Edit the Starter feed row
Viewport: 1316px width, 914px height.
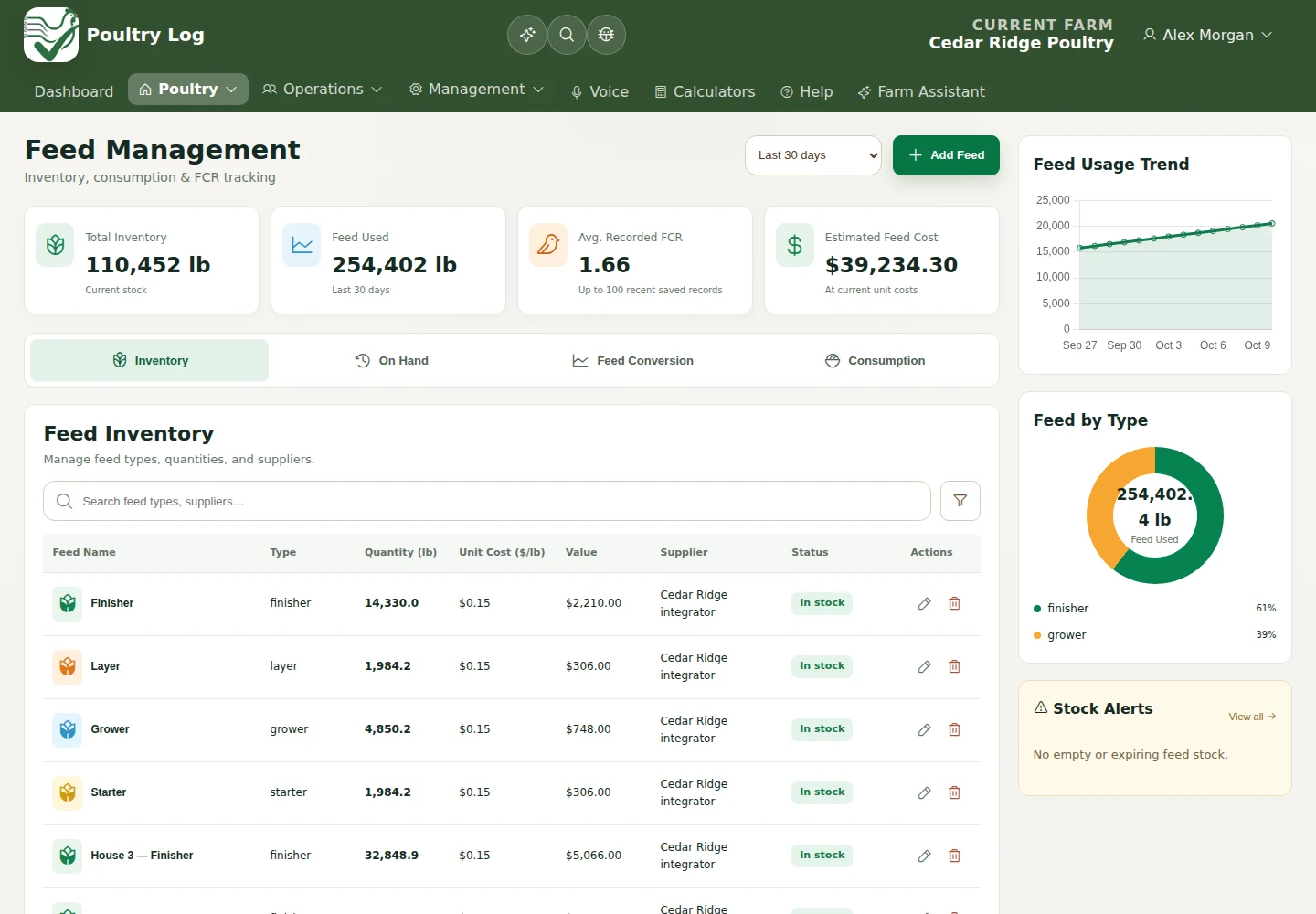(x=925, y=792)
